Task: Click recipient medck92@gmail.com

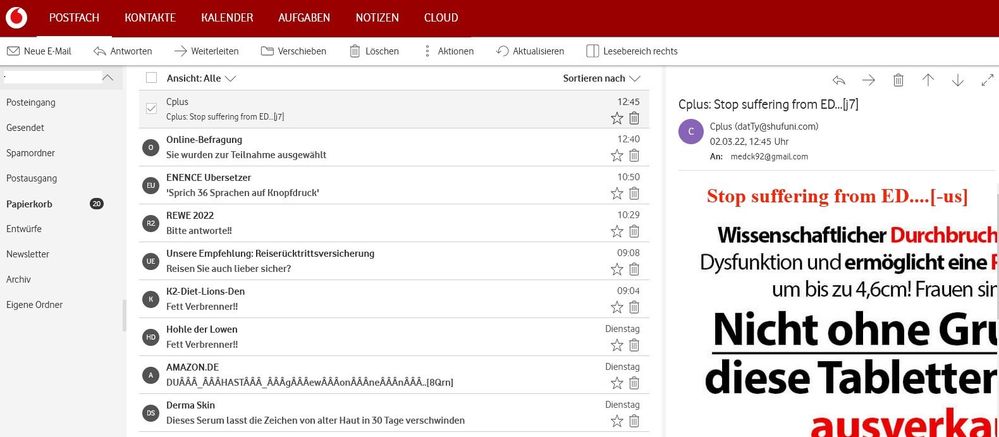Action: pyautogui.click(x=770, y=157)
